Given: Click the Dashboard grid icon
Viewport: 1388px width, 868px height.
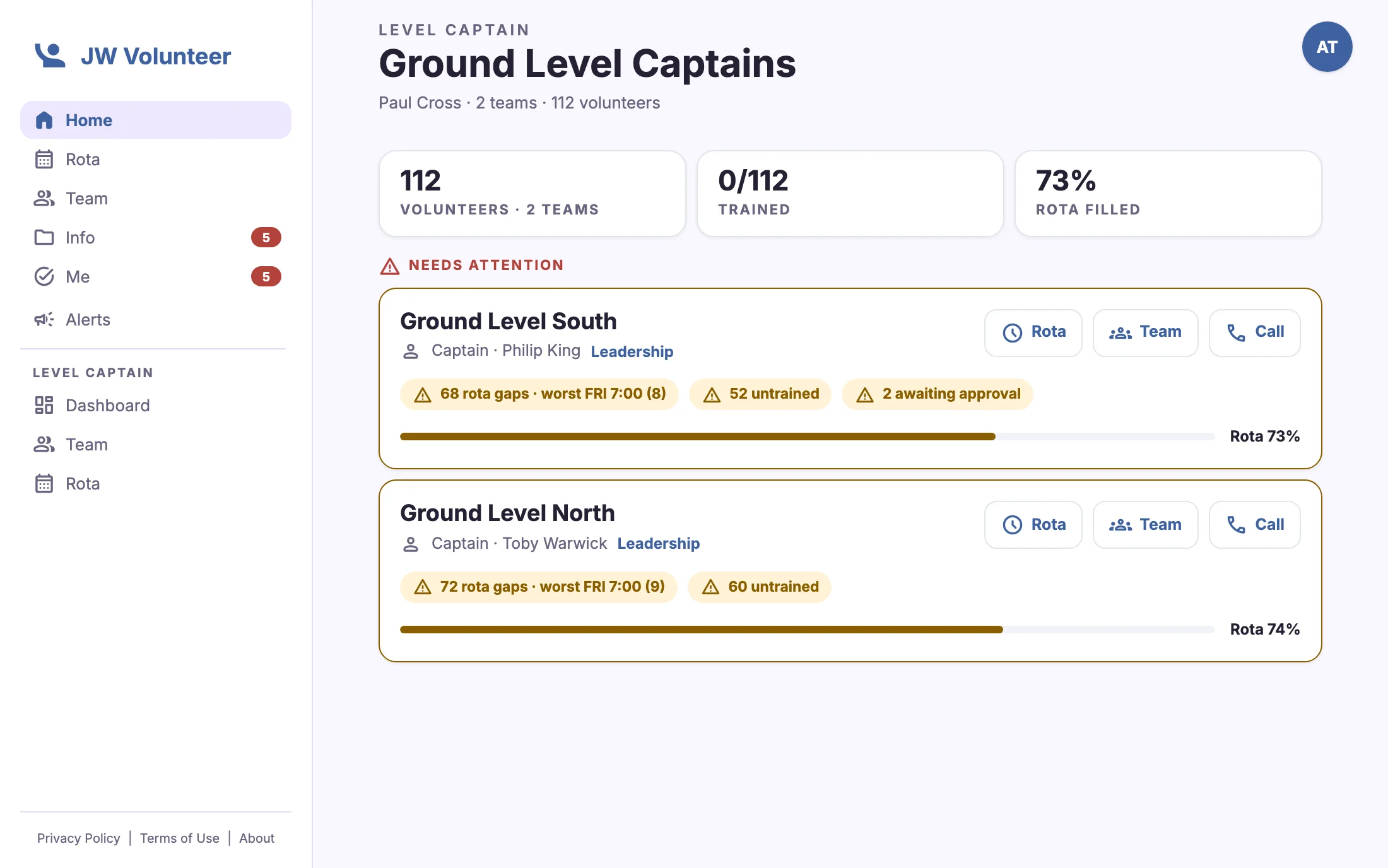Looking at the screenshot, I should 44,405.
